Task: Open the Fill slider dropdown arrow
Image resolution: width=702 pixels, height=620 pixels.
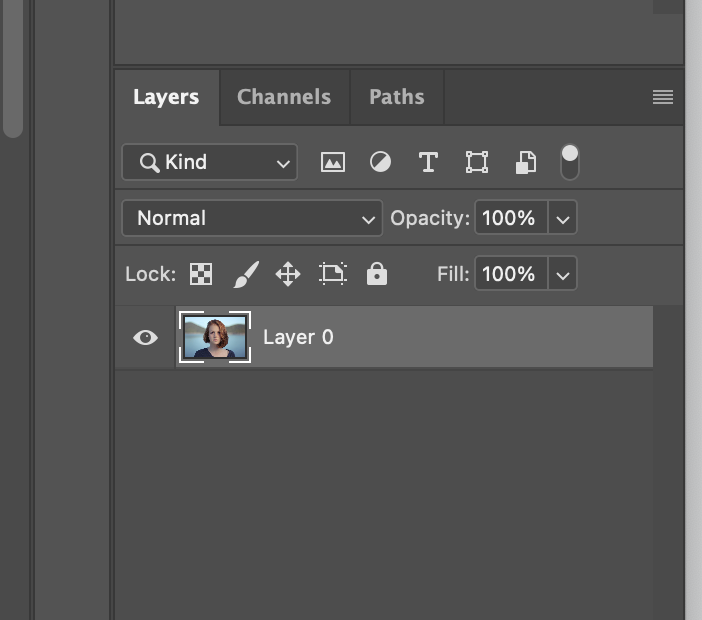Action: point(563,274)
